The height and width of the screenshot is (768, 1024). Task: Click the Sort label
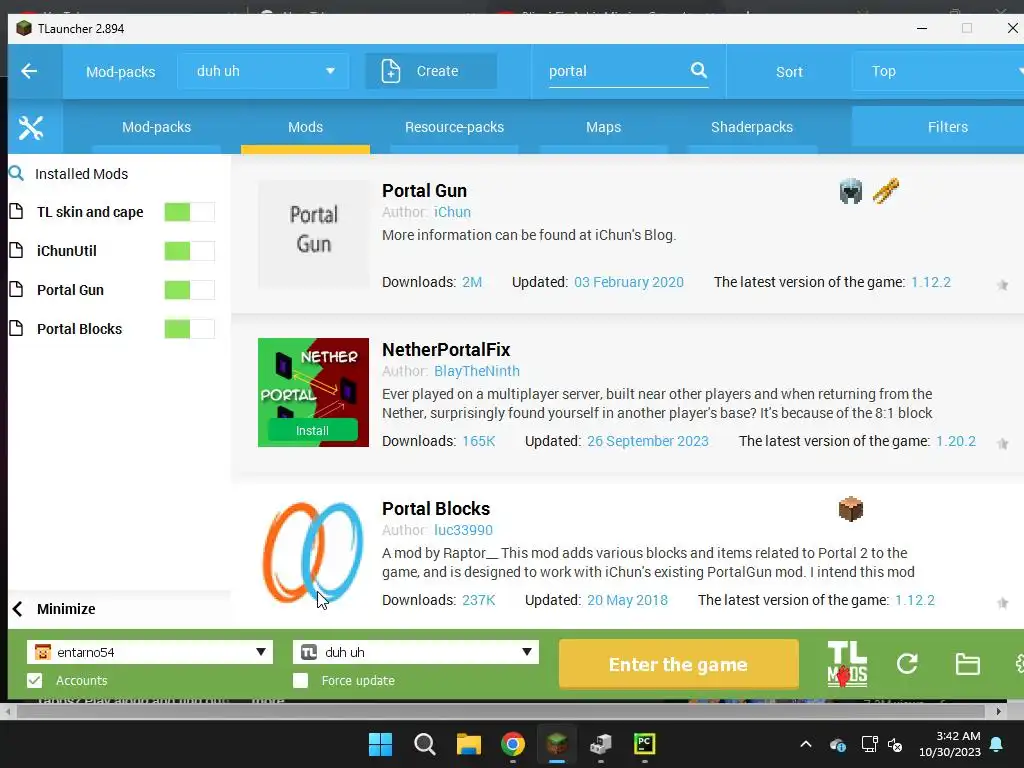[x=789, y=72]
